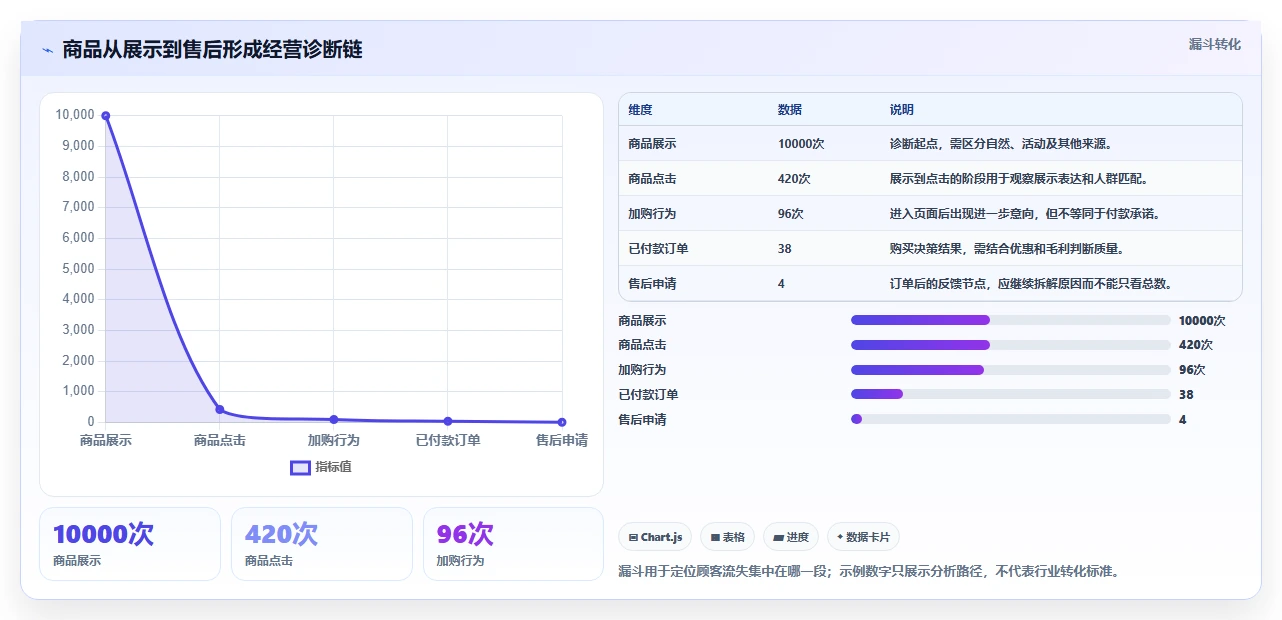This screenshot has height=620, width=1282.
Task: Select the 已付款订单 data point on the chart
Action: click(x=448, y=421)
